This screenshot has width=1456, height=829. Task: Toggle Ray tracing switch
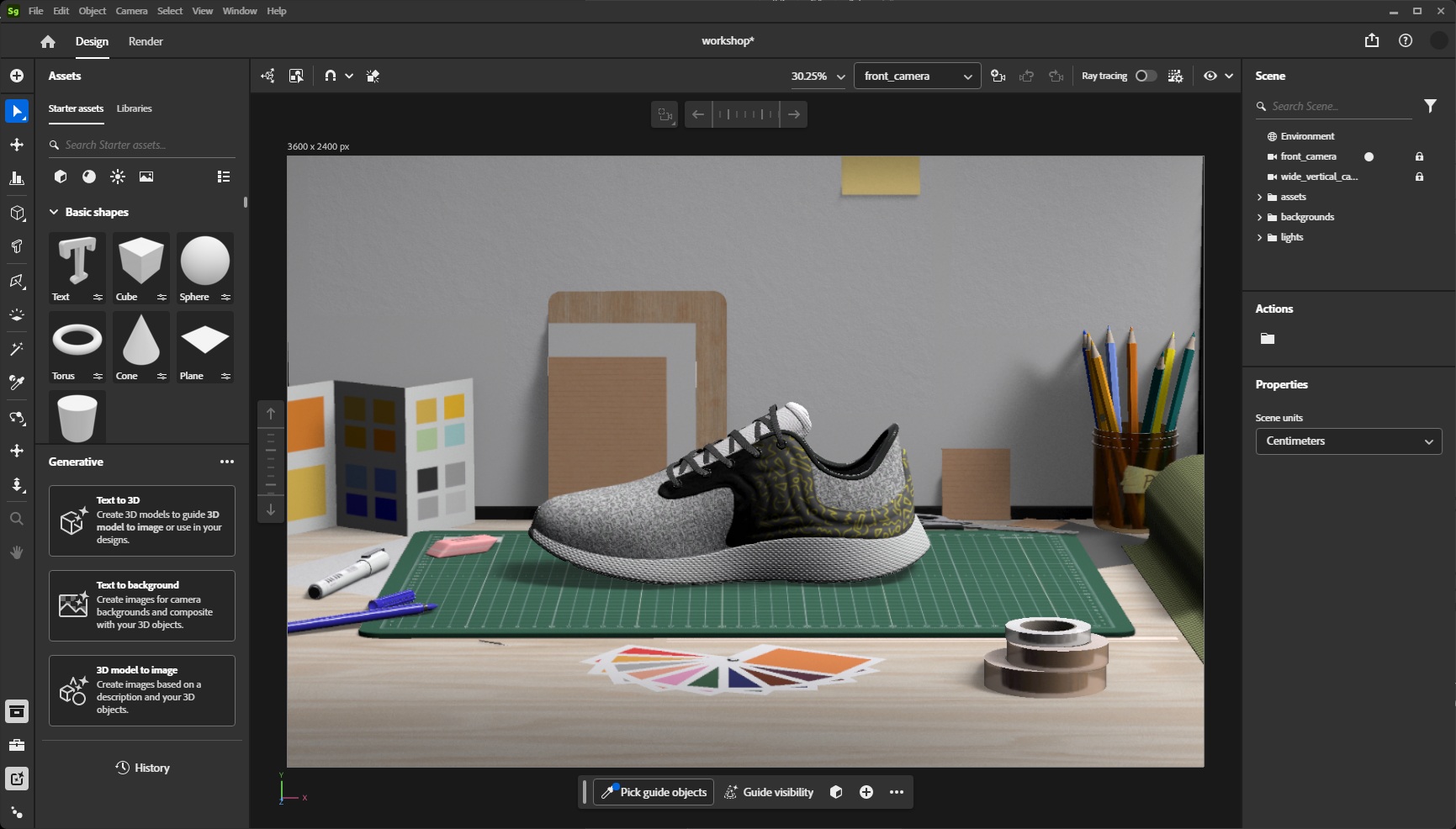pyautogui.click(x=1145, y=76)
